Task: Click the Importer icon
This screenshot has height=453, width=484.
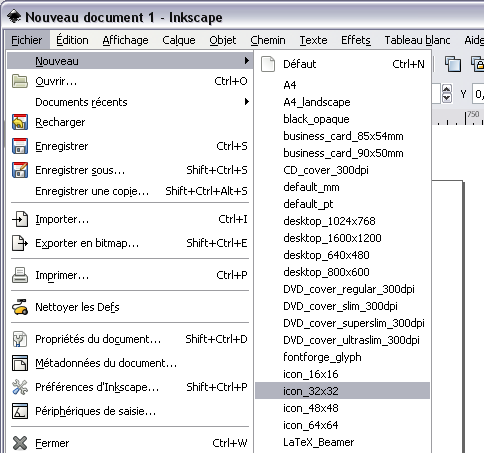Action: (x=20, y=219)
